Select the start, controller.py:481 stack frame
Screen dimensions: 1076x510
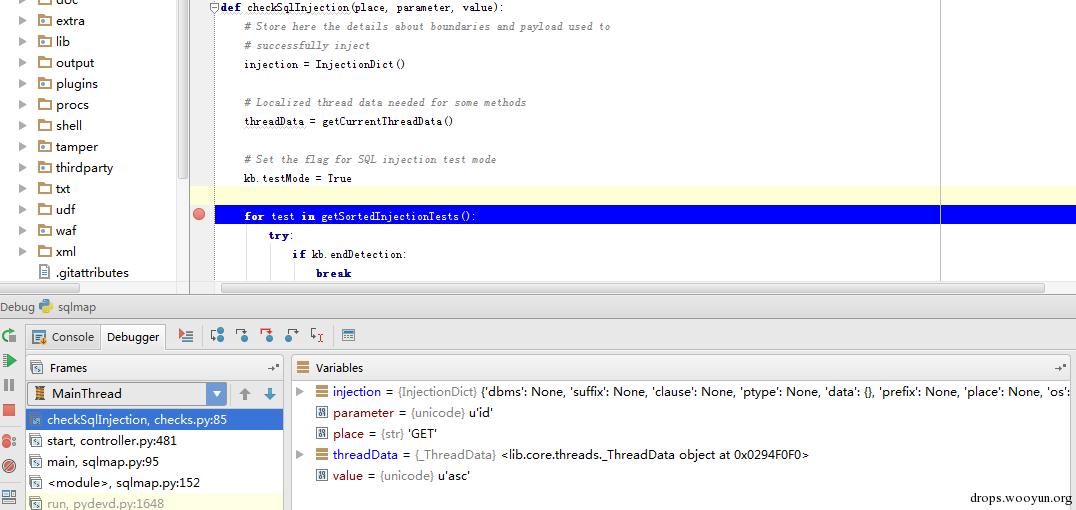112,441
